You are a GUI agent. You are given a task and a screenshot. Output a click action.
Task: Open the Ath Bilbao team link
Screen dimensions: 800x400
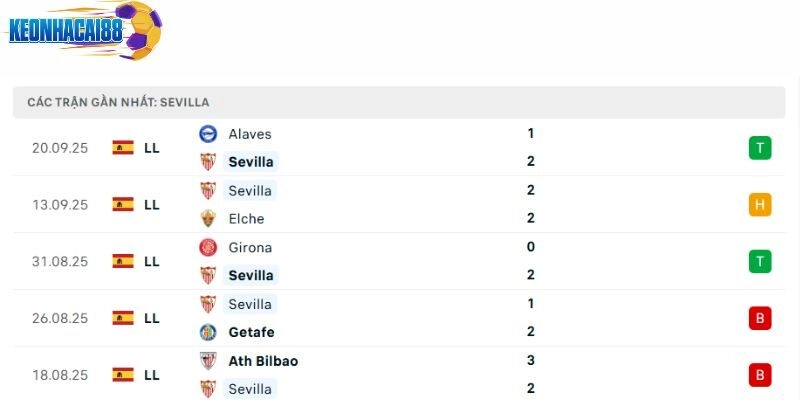[x=262, y=361]
